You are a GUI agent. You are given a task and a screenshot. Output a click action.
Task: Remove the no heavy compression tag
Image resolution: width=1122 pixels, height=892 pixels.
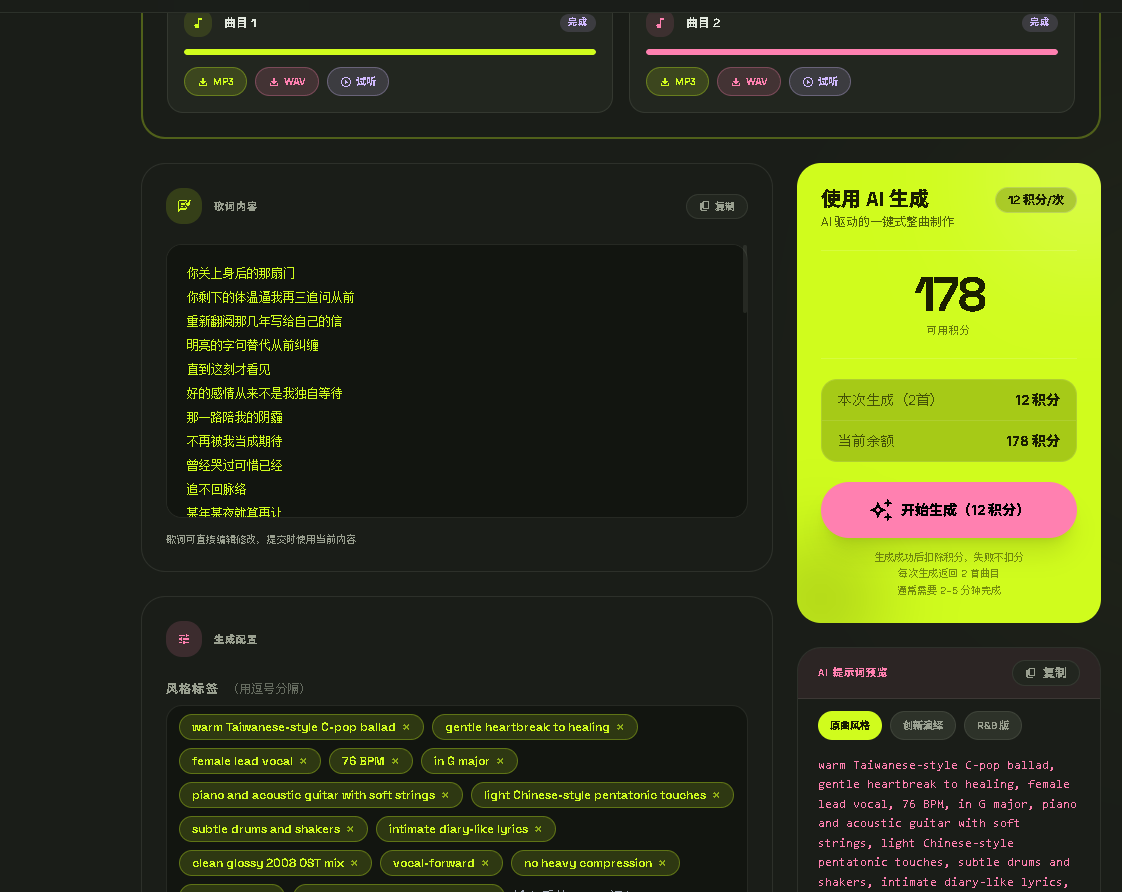(663, 863)
